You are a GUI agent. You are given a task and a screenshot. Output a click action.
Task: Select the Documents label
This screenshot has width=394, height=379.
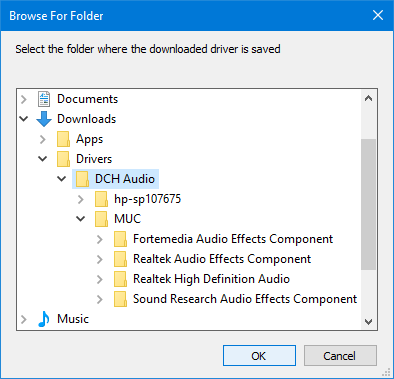87,99
